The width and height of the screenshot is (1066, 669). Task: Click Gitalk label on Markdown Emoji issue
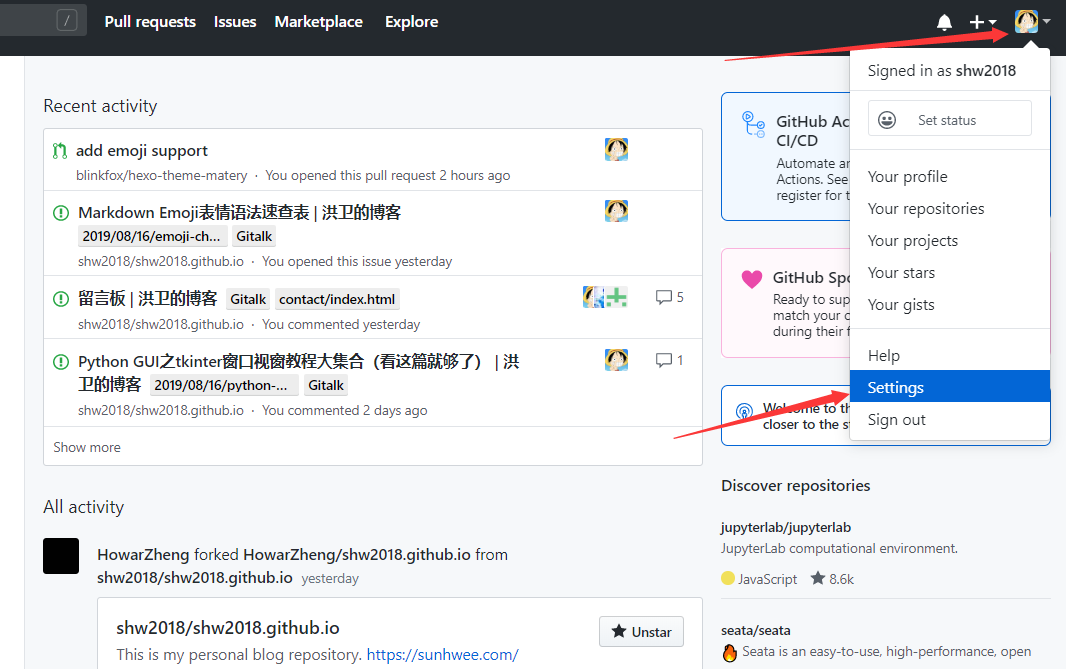pyautogui.click(x=254, y=237)
